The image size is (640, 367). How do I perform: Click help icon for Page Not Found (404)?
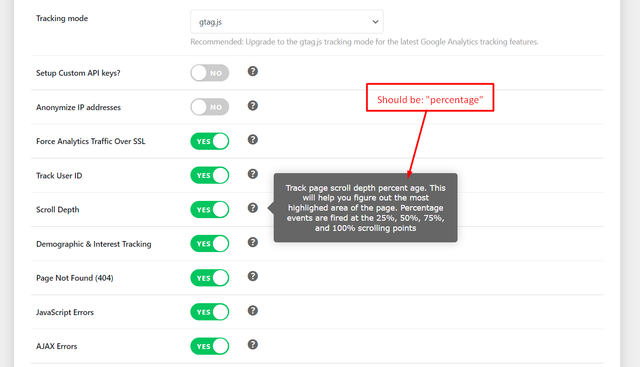tap(253, 276)
